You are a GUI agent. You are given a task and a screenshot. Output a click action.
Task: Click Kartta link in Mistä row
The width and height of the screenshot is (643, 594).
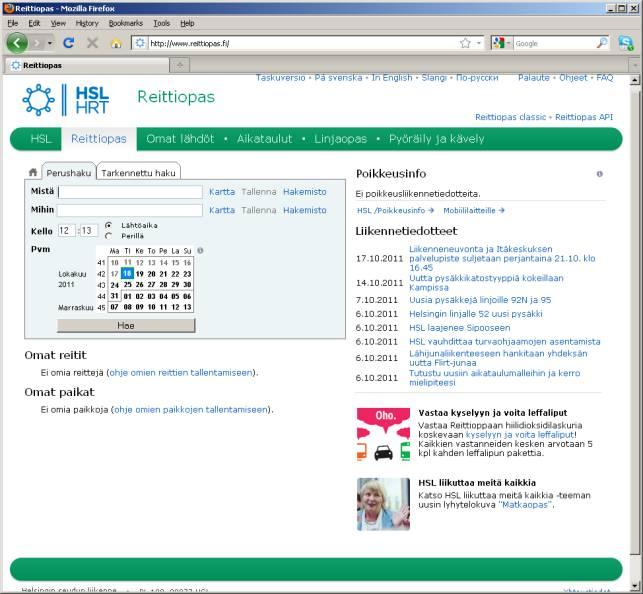(x=222, y=191)
